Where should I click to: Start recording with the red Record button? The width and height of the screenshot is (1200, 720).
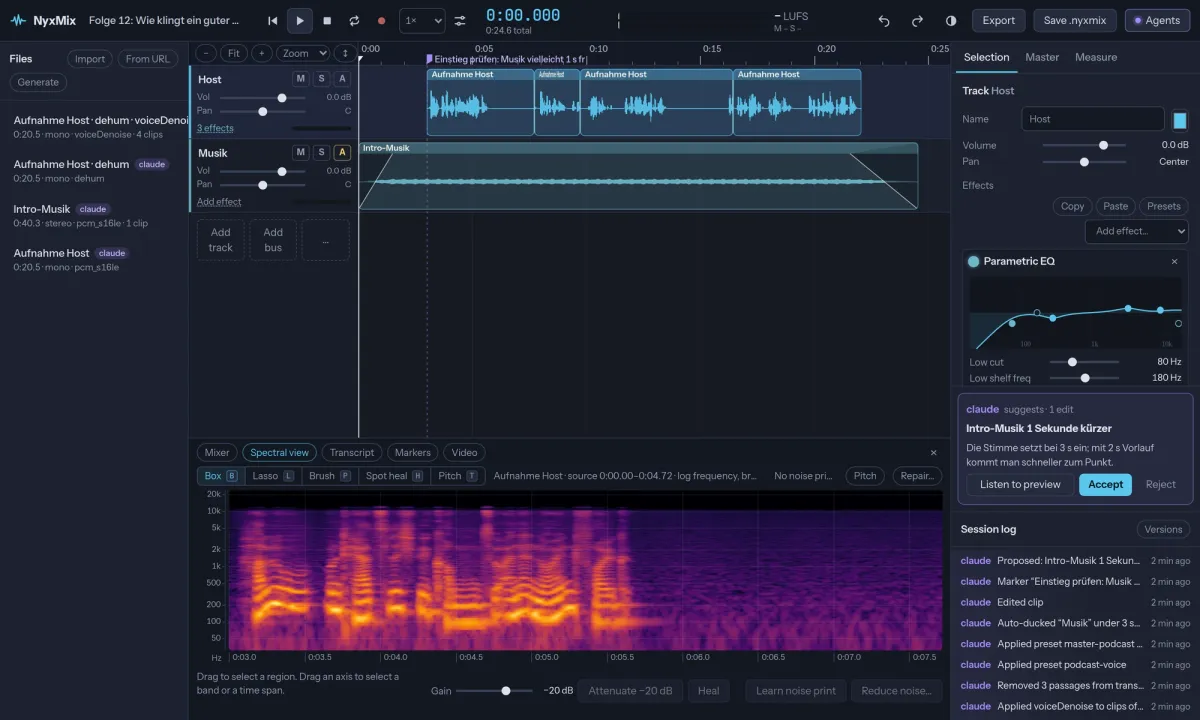tap(381, 20)
